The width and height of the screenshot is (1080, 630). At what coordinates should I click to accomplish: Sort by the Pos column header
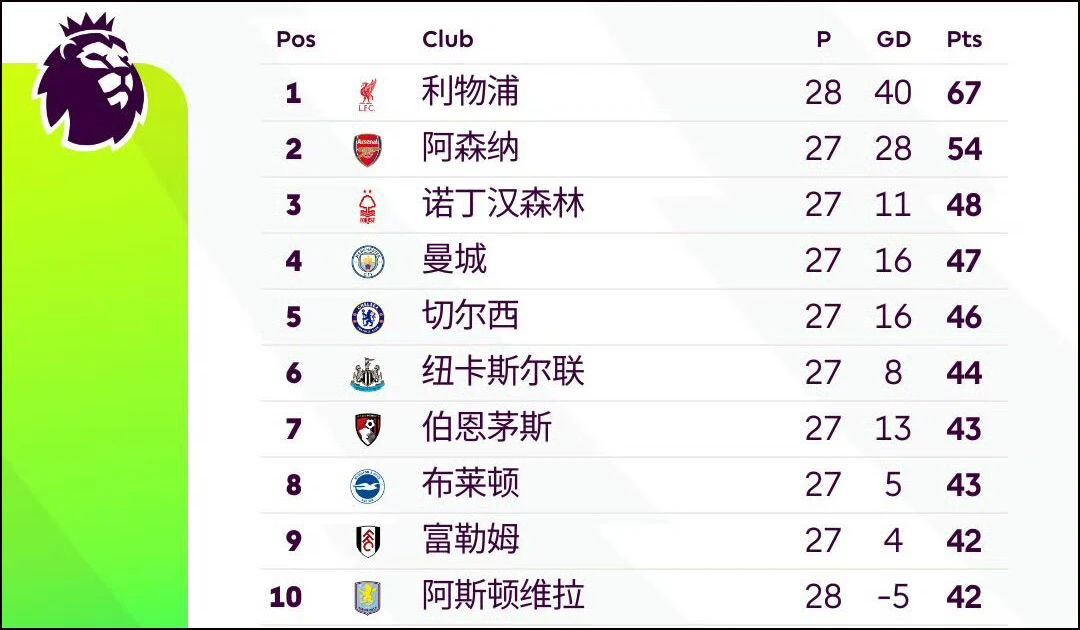click(295, 39)
